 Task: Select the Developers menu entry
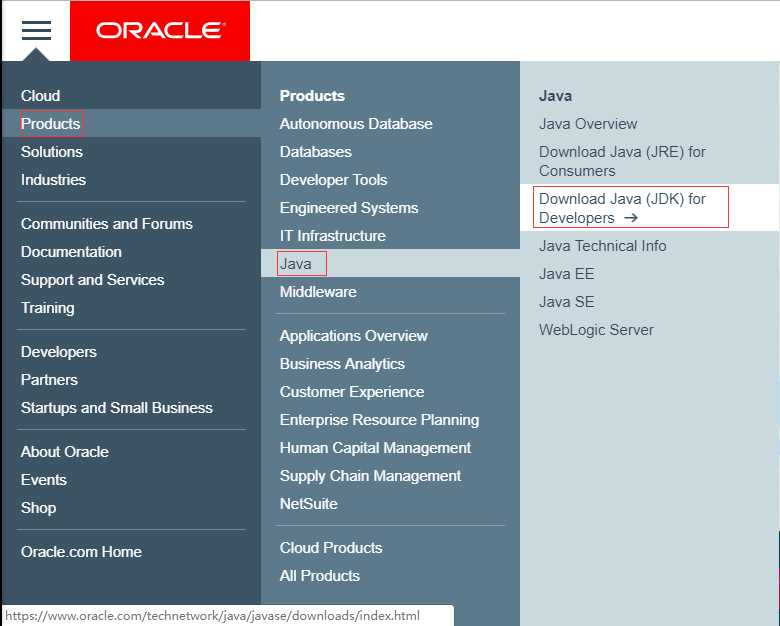[59, 352]
